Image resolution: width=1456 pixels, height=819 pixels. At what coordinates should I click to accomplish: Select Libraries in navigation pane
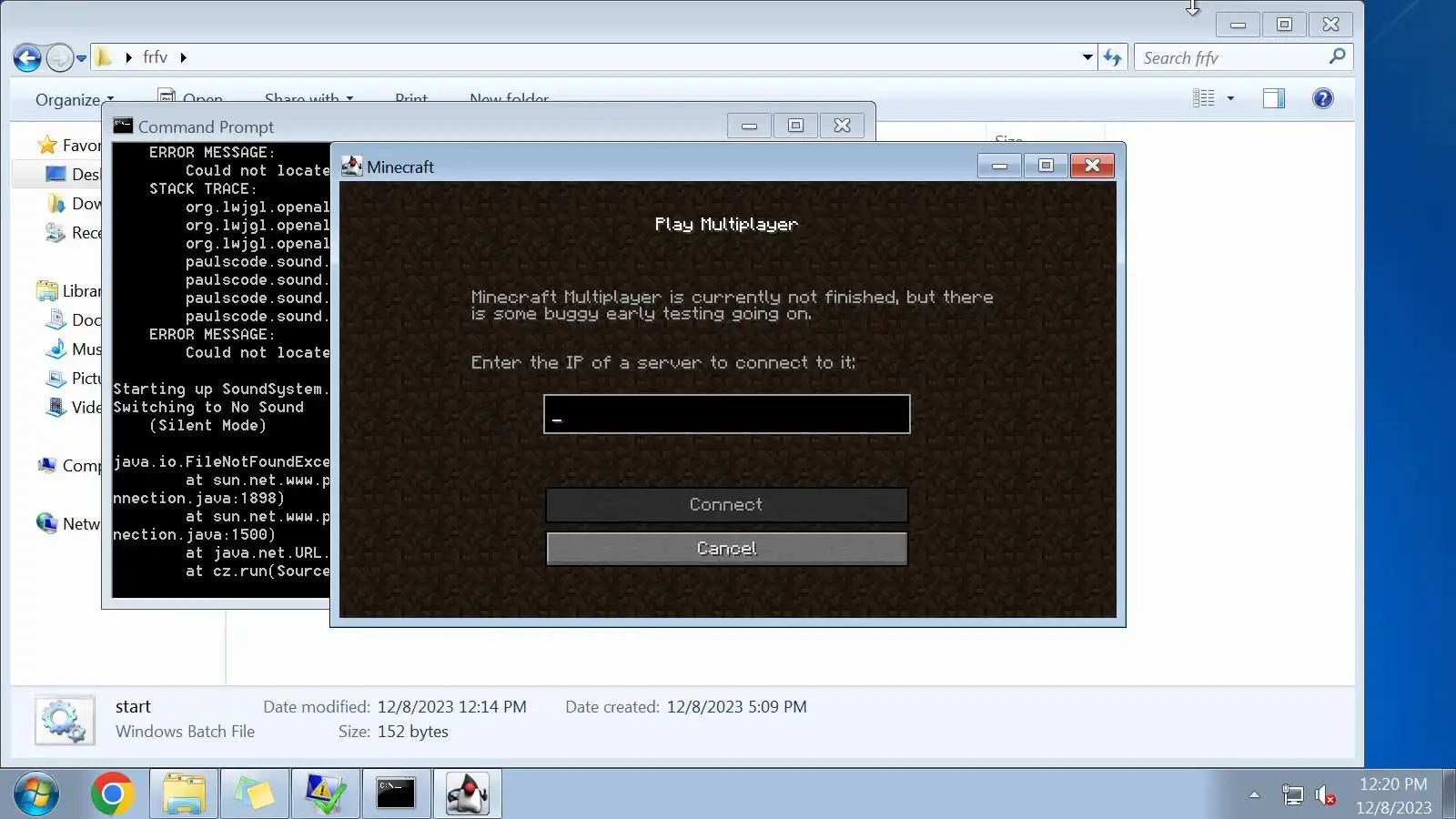coord(69,290)
